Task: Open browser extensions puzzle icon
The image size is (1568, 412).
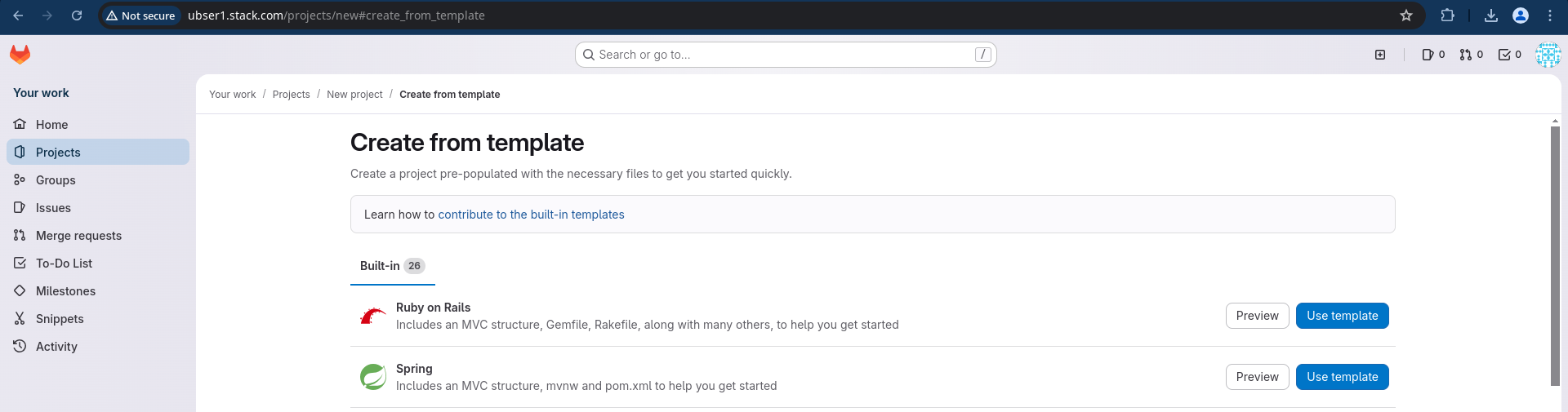Action: 1448,16
